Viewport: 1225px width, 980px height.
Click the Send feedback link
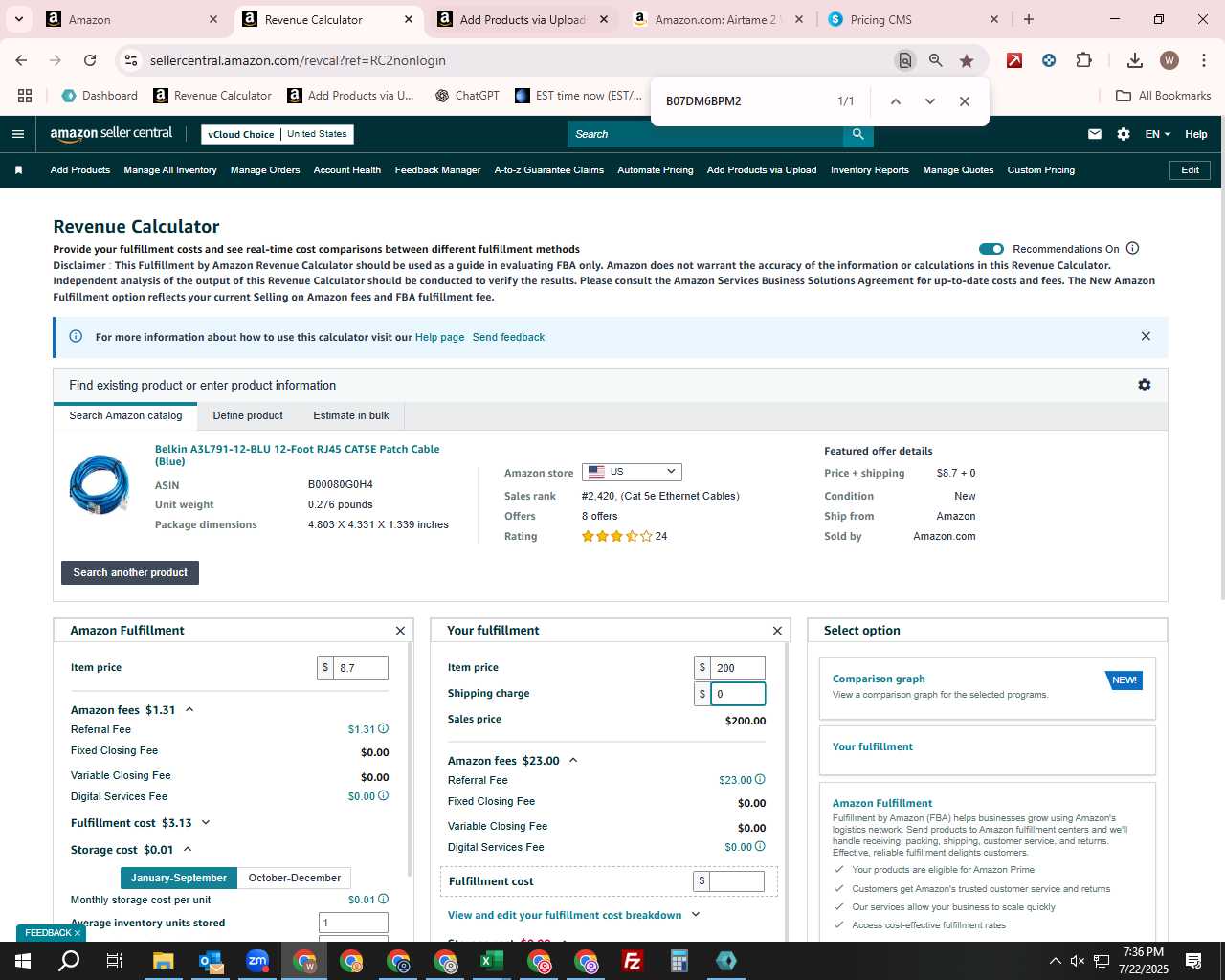pyautogui.click(x=508, y=337)
